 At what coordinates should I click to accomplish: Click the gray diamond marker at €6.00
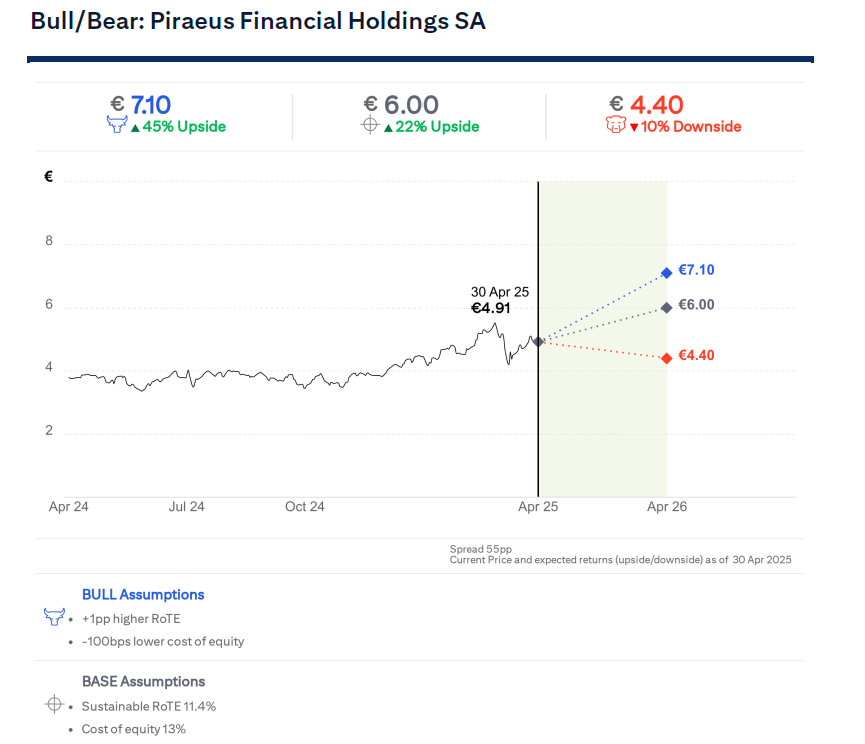(x=666, y=307)
